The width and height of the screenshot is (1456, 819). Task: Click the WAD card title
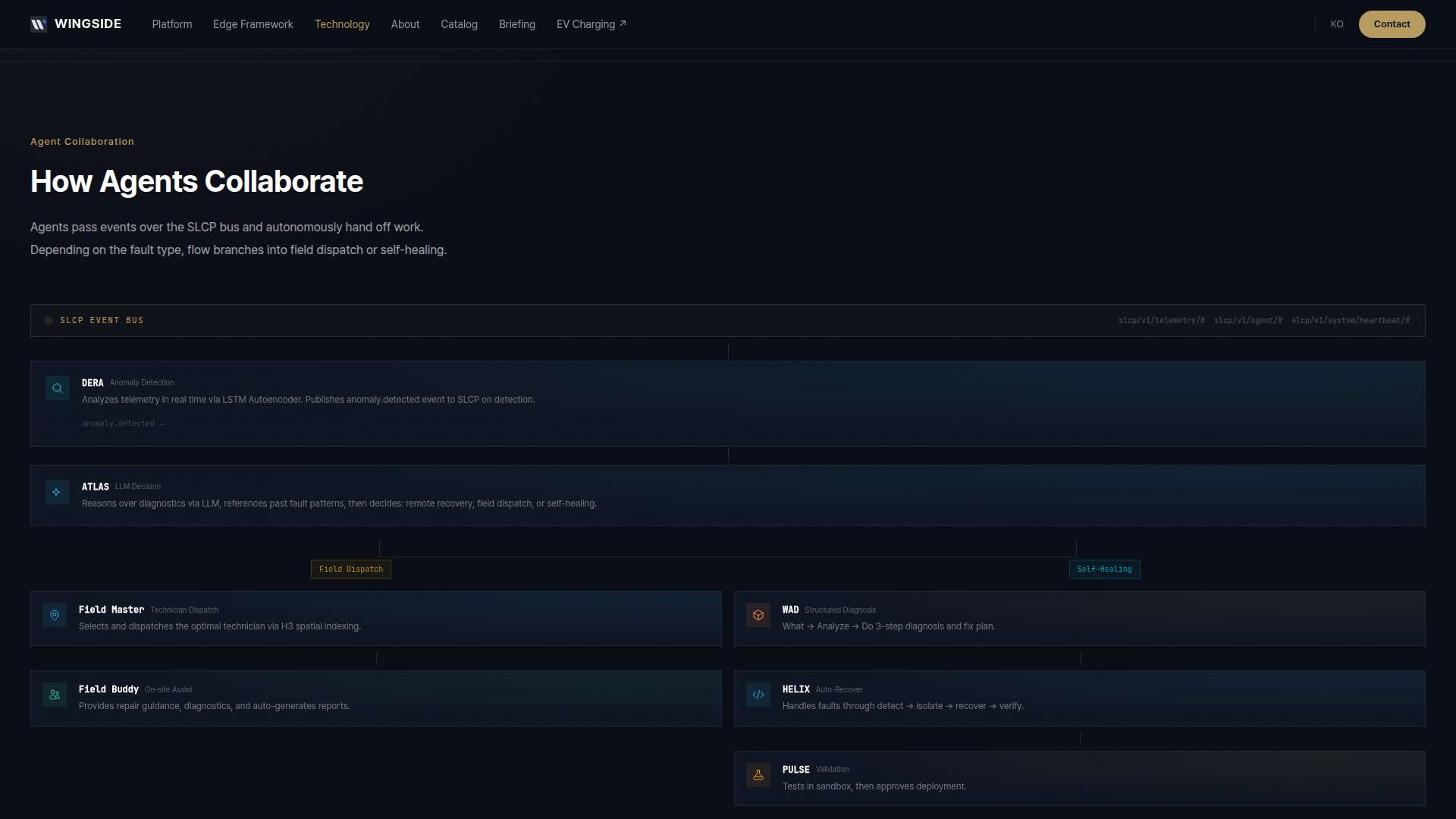[790, 610]
